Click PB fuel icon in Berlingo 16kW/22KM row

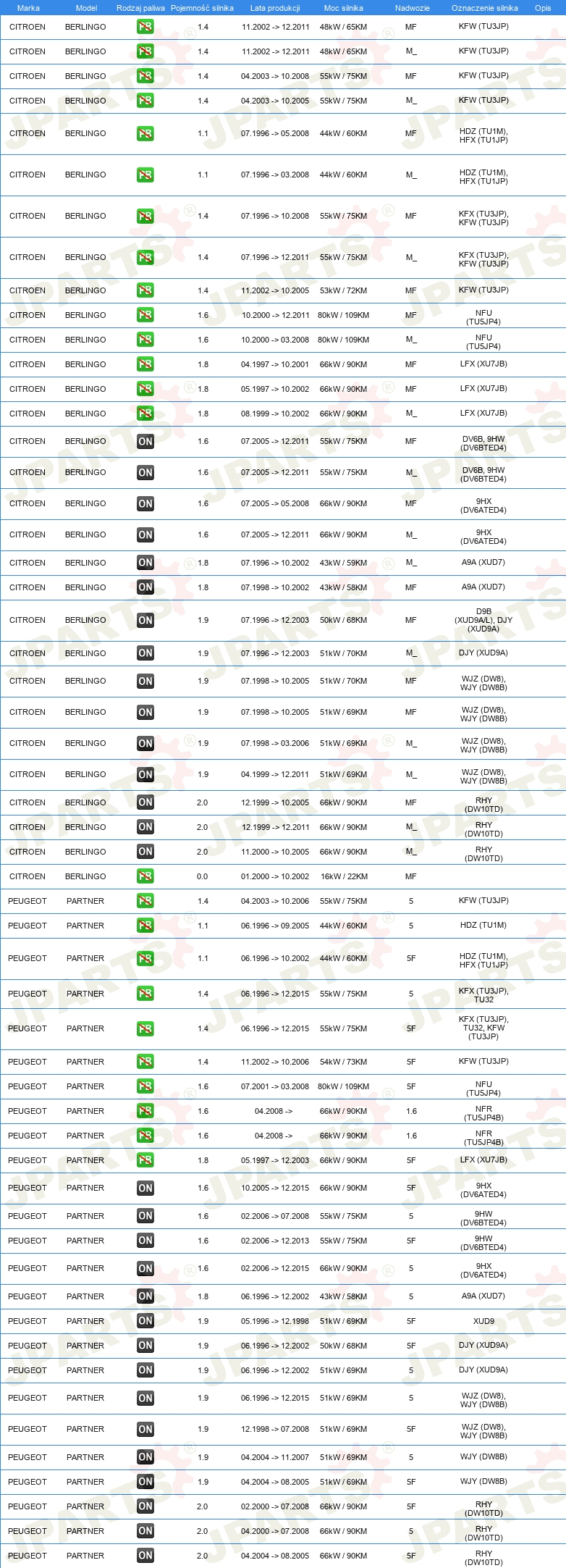(x=145, y=876)
